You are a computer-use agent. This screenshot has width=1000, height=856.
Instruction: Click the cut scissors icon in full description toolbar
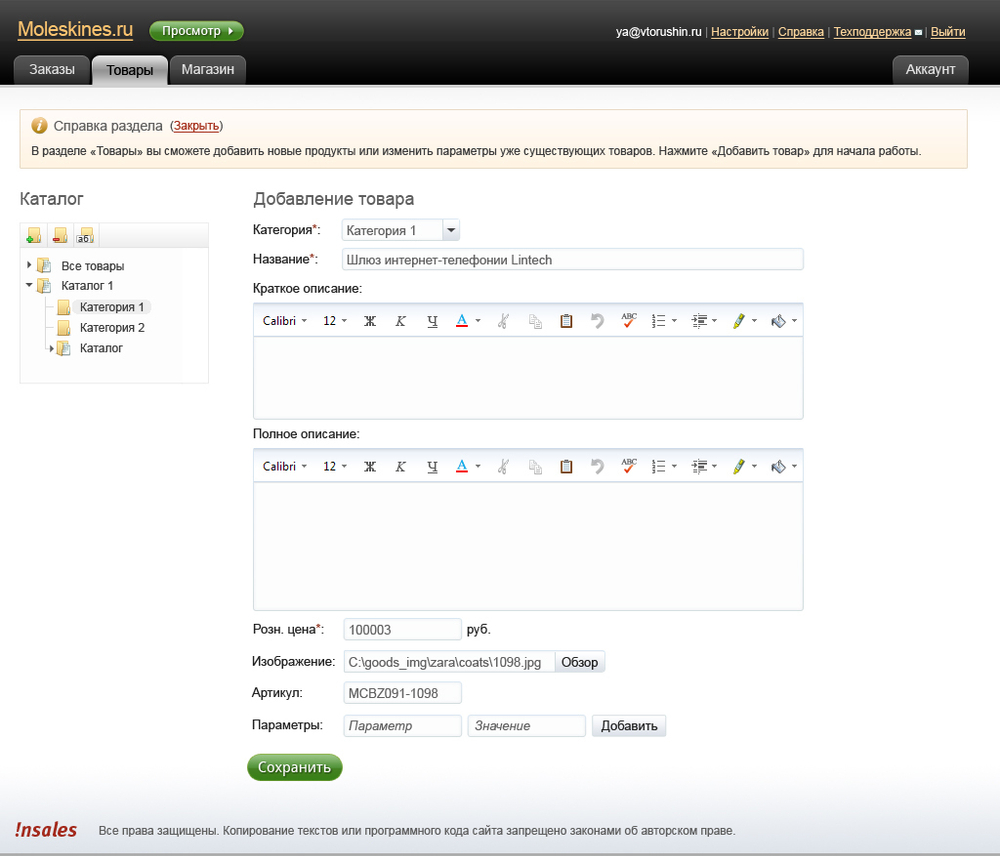point(503,466)
